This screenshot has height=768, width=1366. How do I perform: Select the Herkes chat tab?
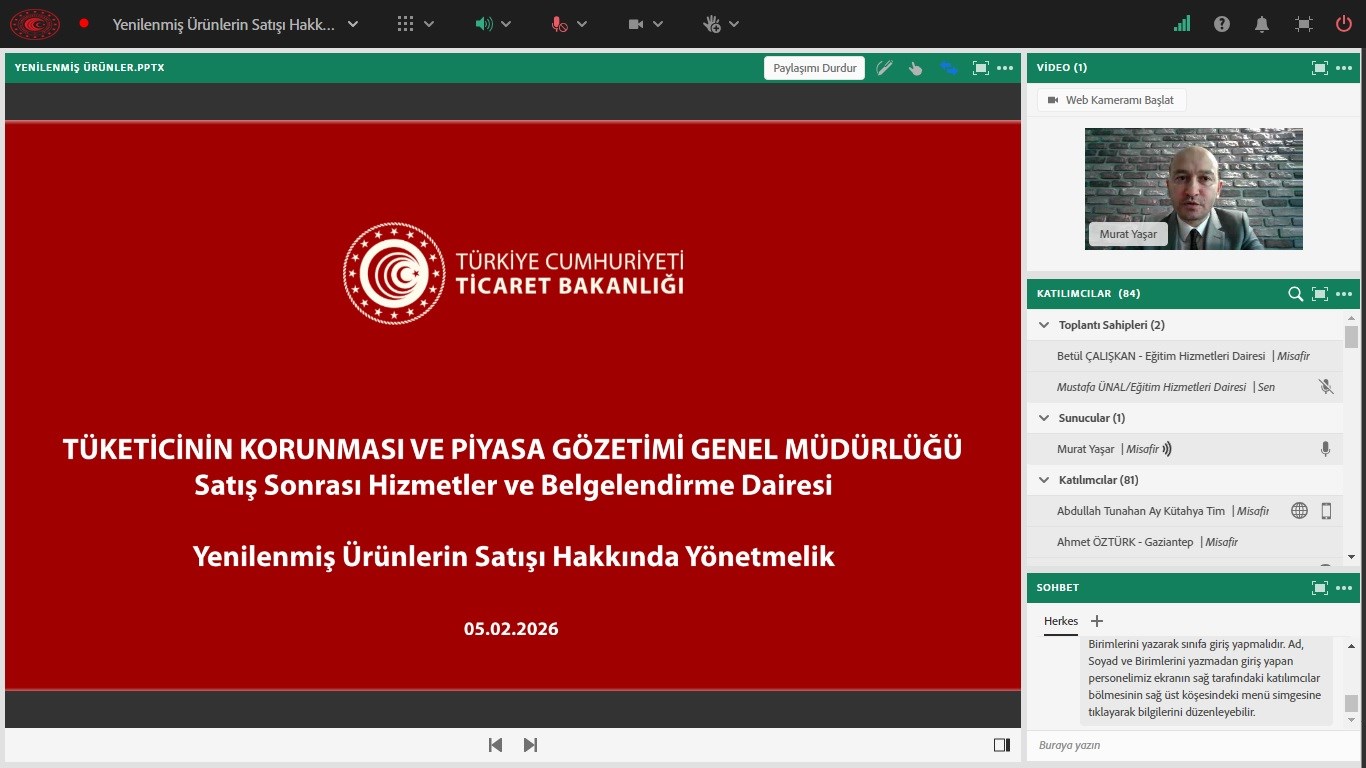click(x=1060, y=621)
